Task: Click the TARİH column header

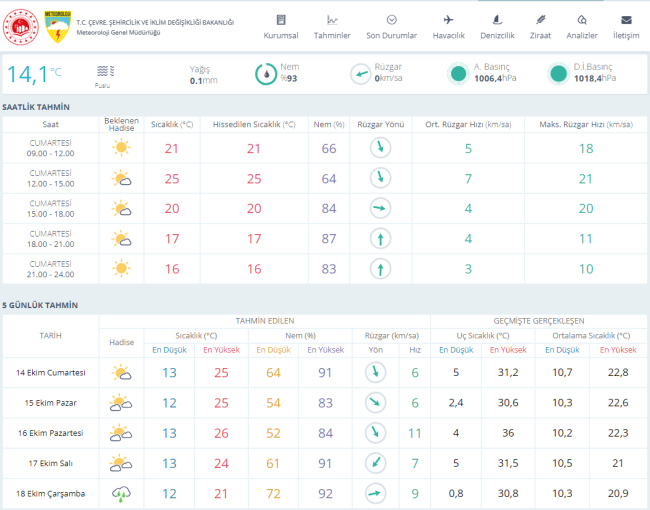Action: pyautogui.click(x=51, y=335)
